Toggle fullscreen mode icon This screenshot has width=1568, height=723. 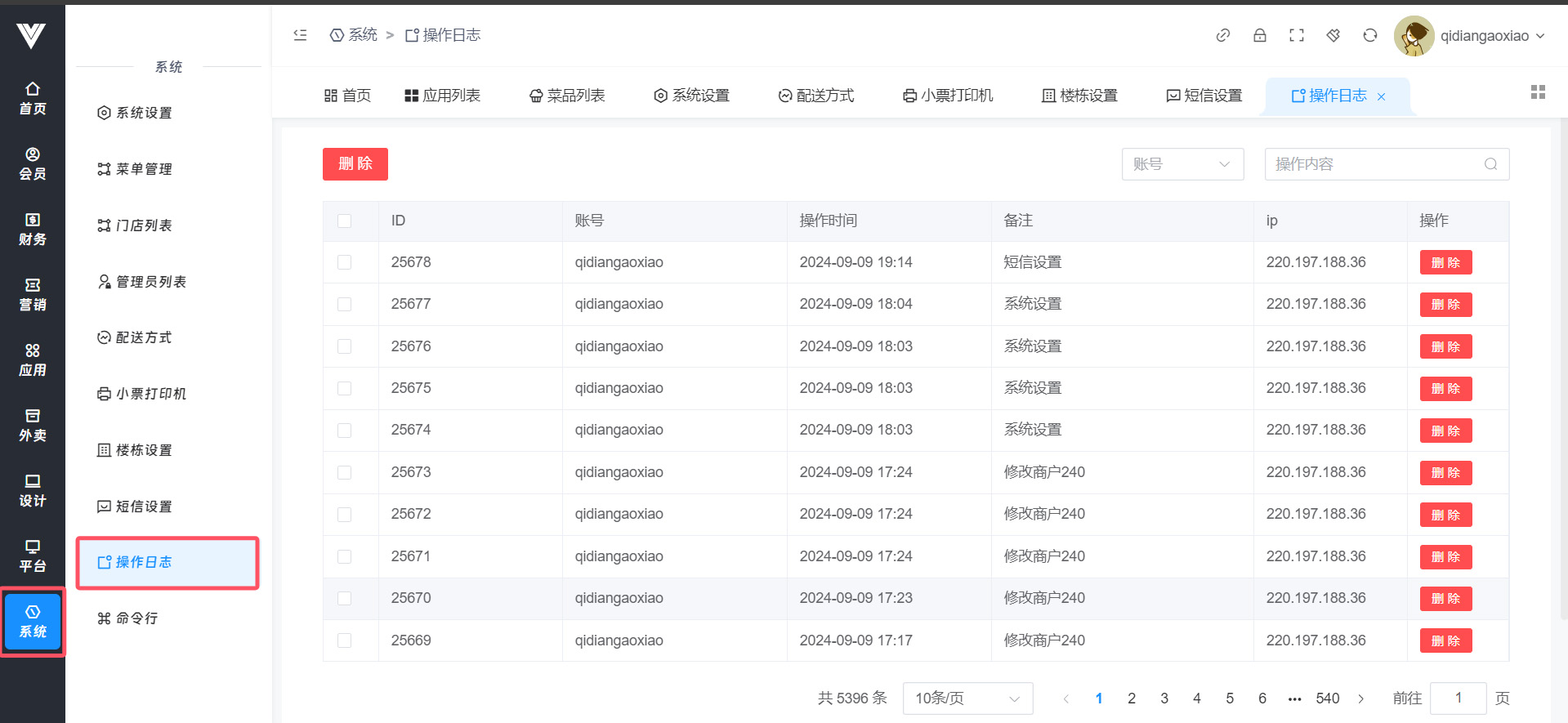[x=1296, y=35]
